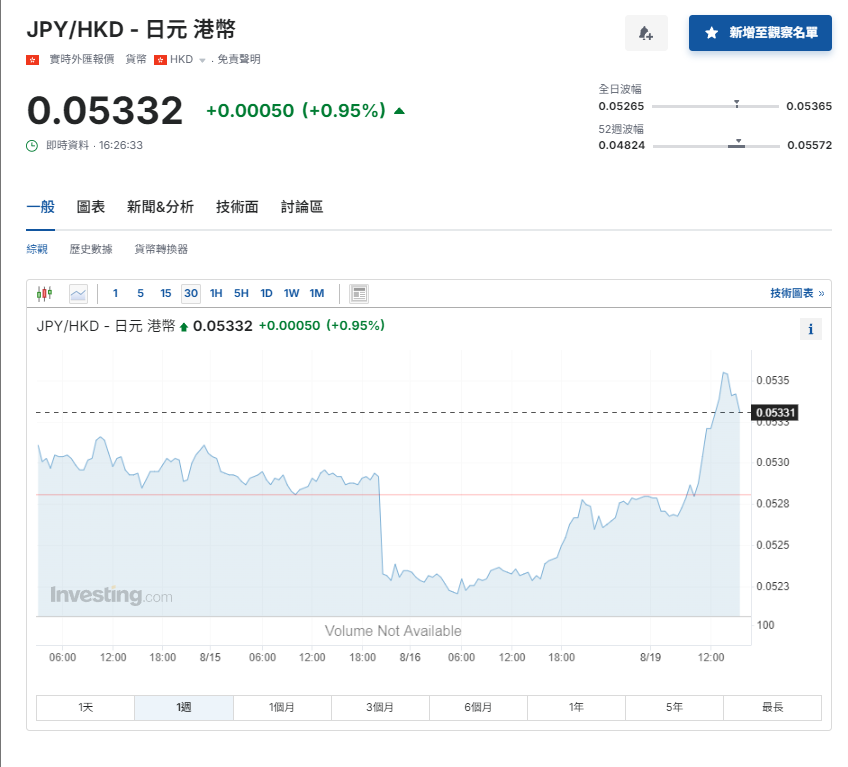Choose the 1個月 time range
Image resolution: width=848 pixels, height=767 pixels.
pos(282,707)
